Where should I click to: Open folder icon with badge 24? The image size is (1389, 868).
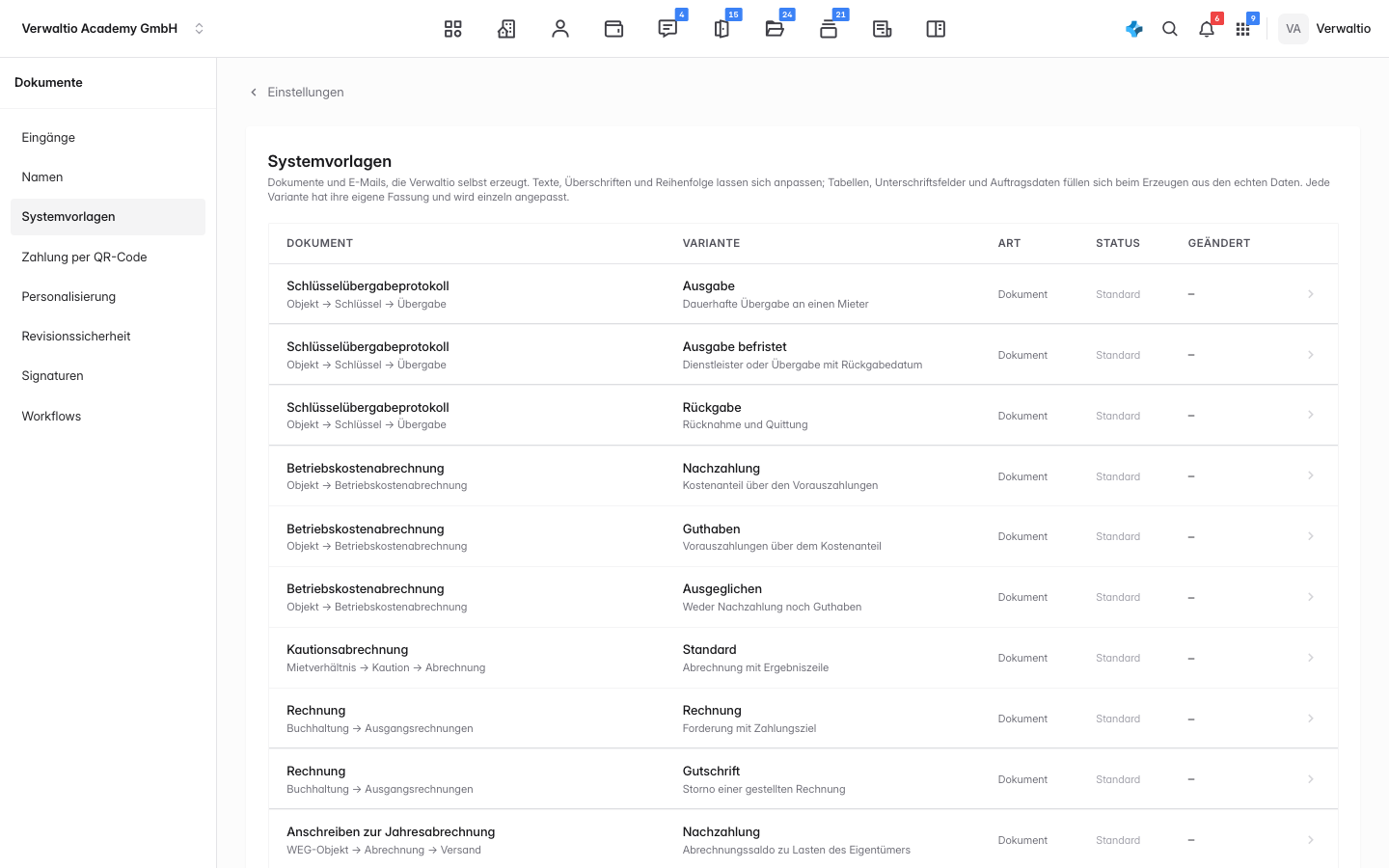(775, 29)
